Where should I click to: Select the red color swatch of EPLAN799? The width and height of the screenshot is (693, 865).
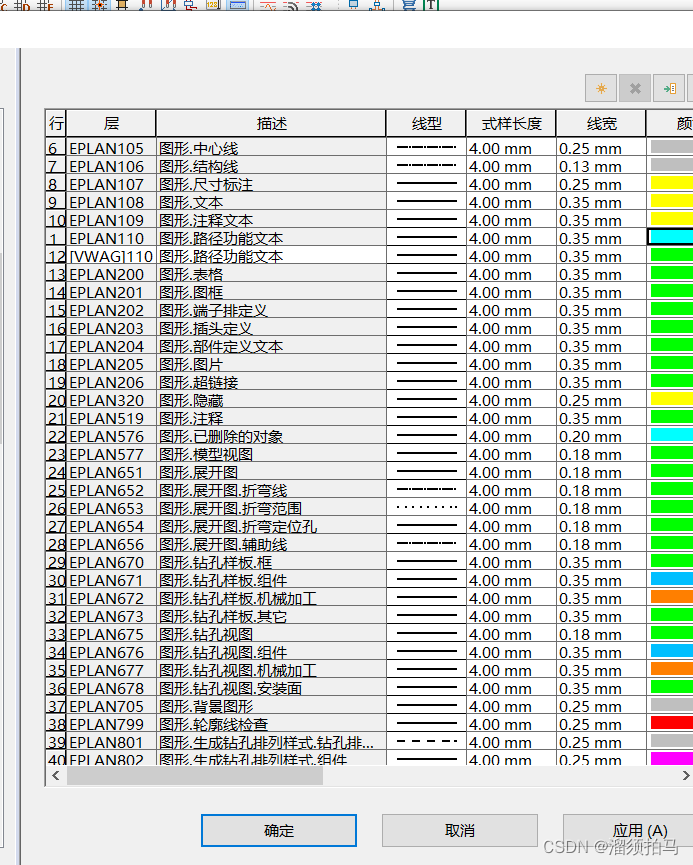671,724
